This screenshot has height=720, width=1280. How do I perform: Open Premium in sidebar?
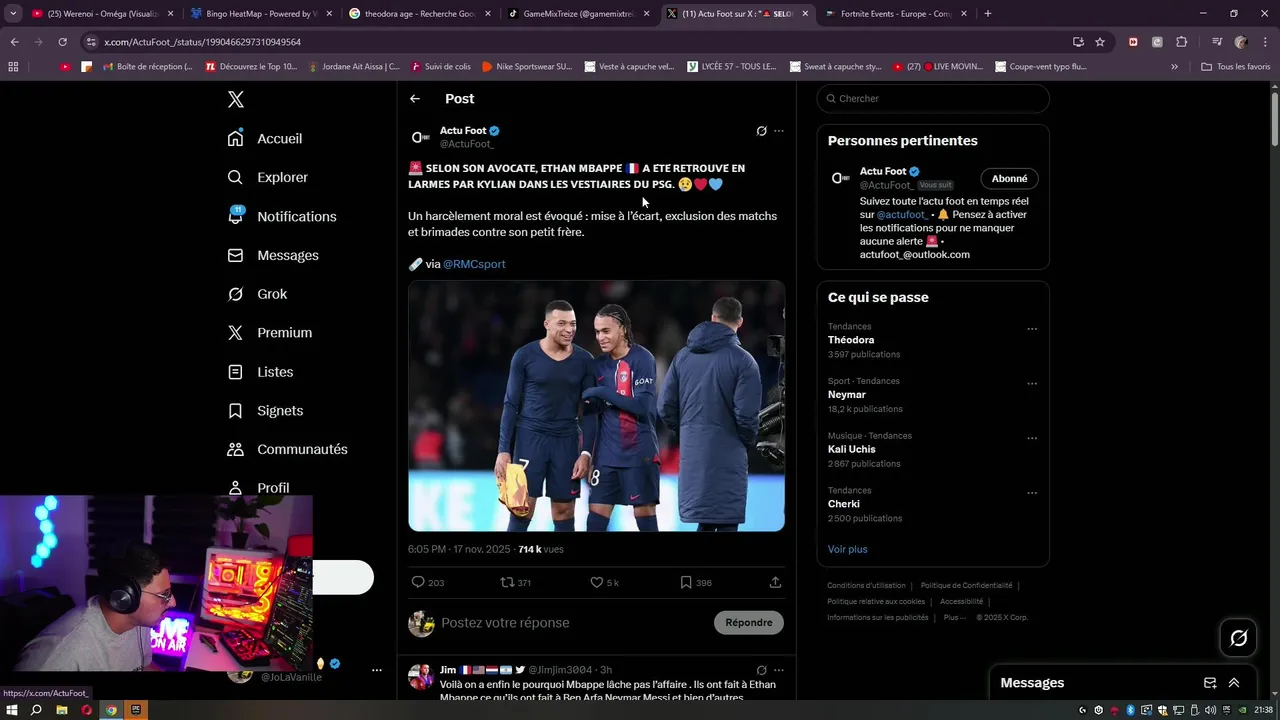coord(270,332)
